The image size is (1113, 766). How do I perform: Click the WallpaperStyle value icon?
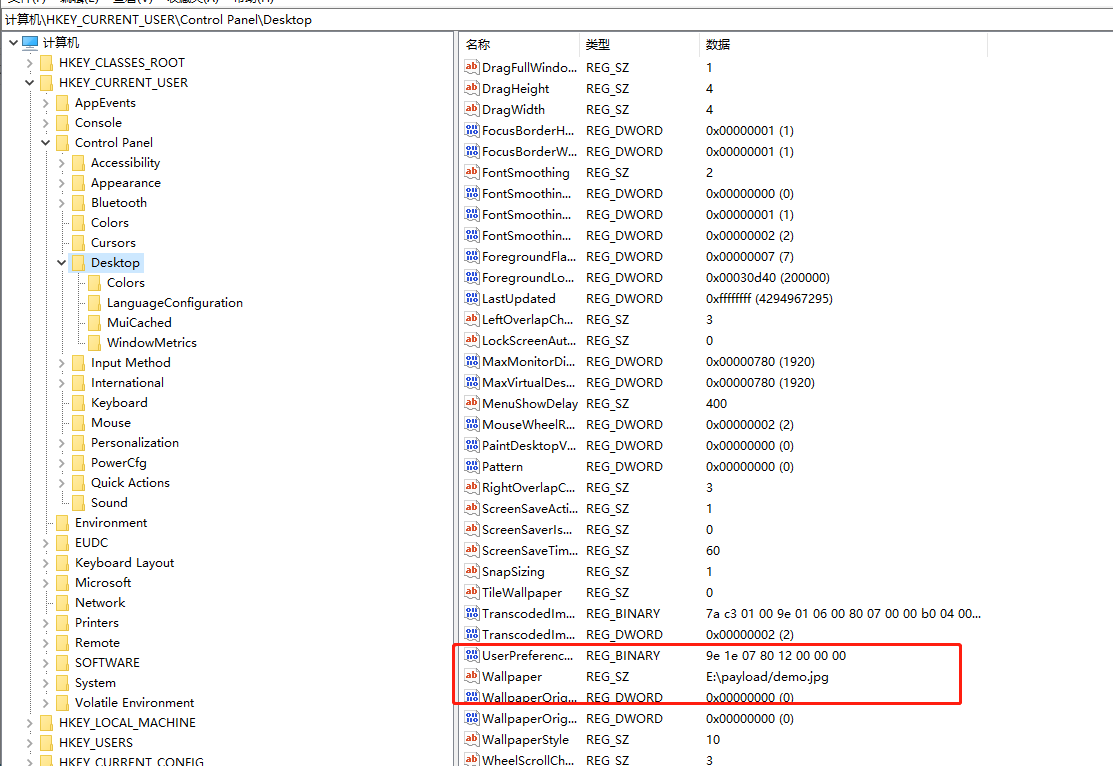click(471, 739)
